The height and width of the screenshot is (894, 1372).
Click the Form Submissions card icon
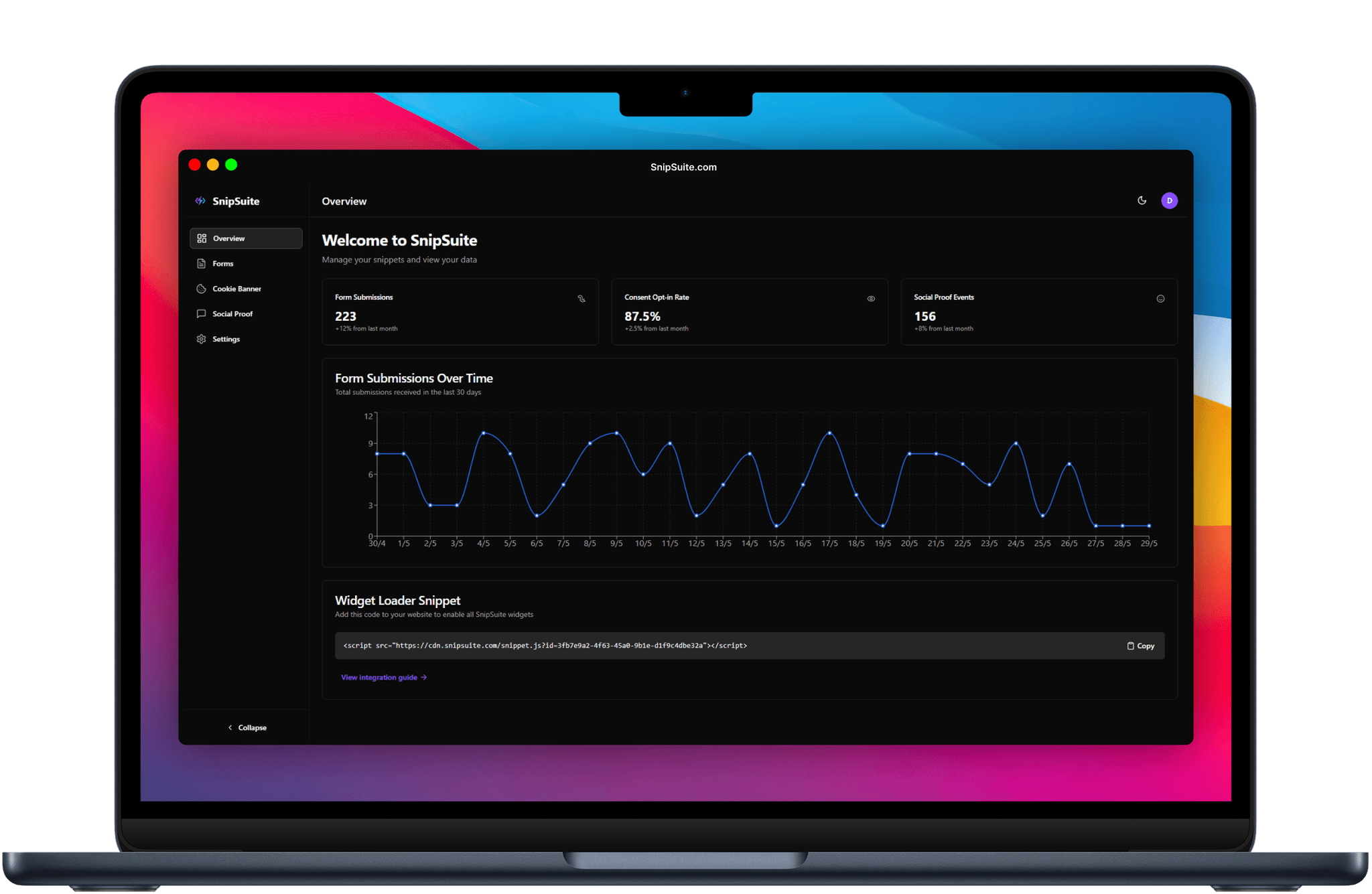pyautogui.click(x=581, y=299)
